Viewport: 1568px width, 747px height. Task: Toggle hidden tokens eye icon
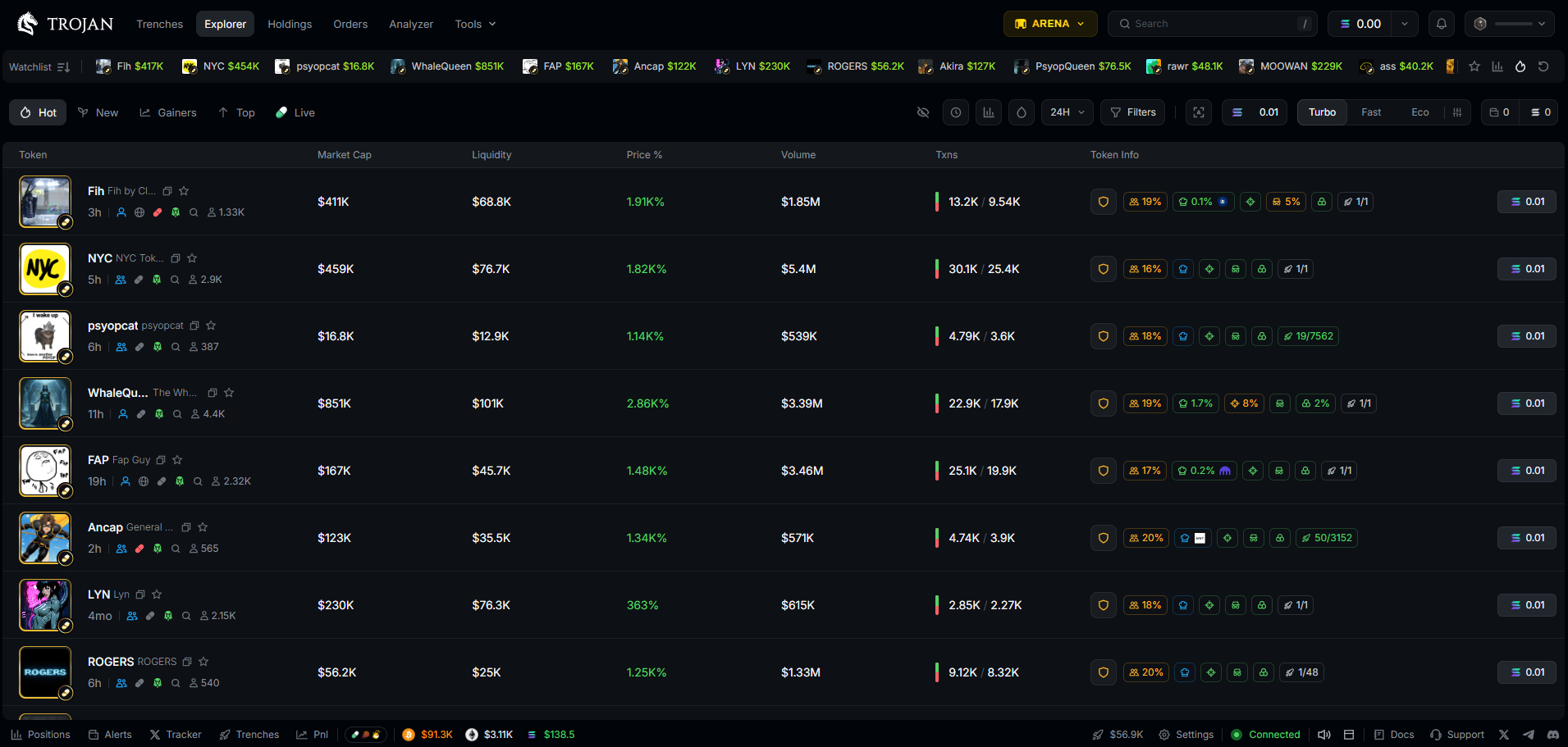(923, 112)
